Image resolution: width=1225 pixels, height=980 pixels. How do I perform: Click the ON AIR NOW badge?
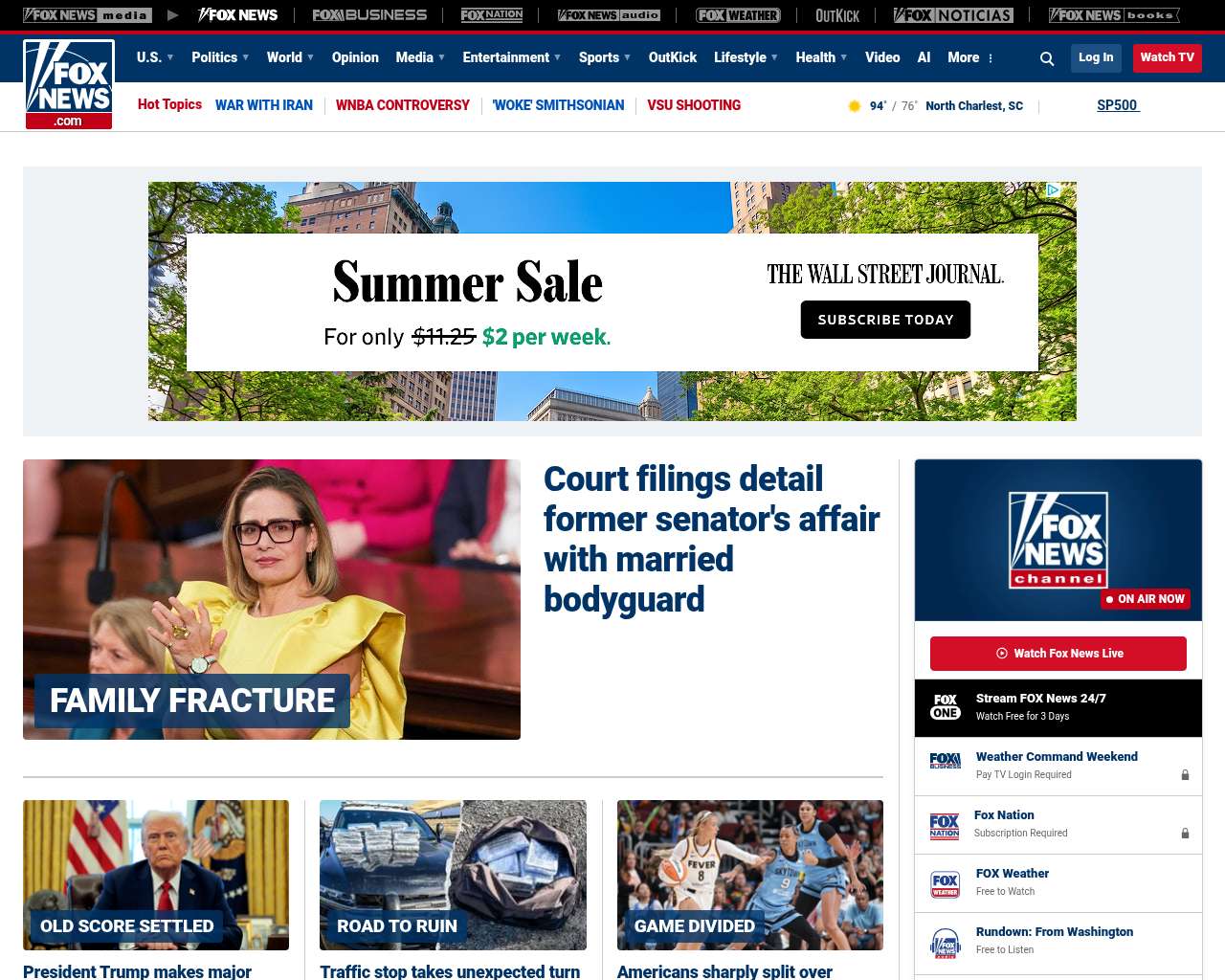click(x=1146, y=599)
